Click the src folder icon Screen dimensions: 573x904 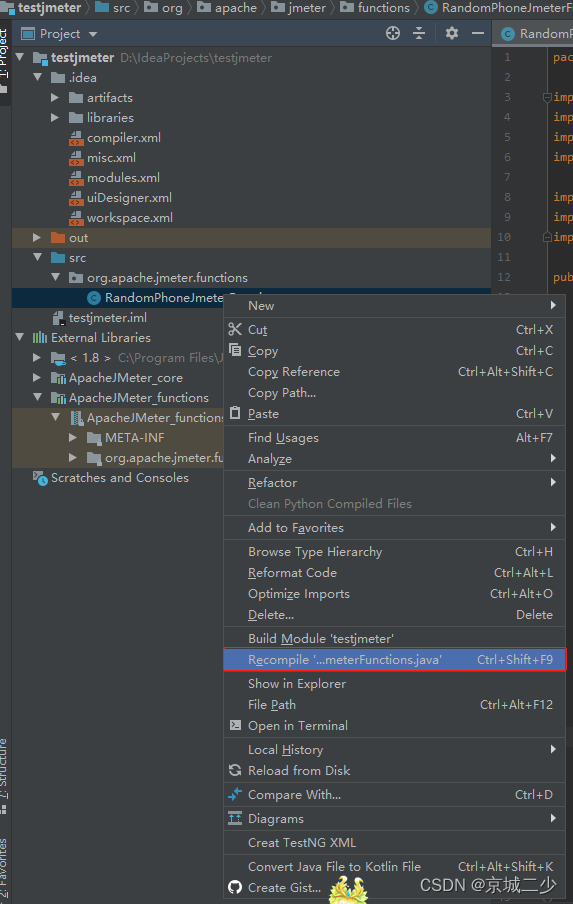pos(58,258)
